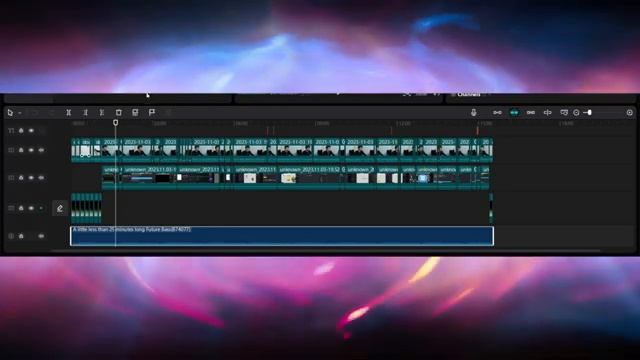Lock the audio track
The width and height of the screenshot is (640, 360).
pos(21,236)
